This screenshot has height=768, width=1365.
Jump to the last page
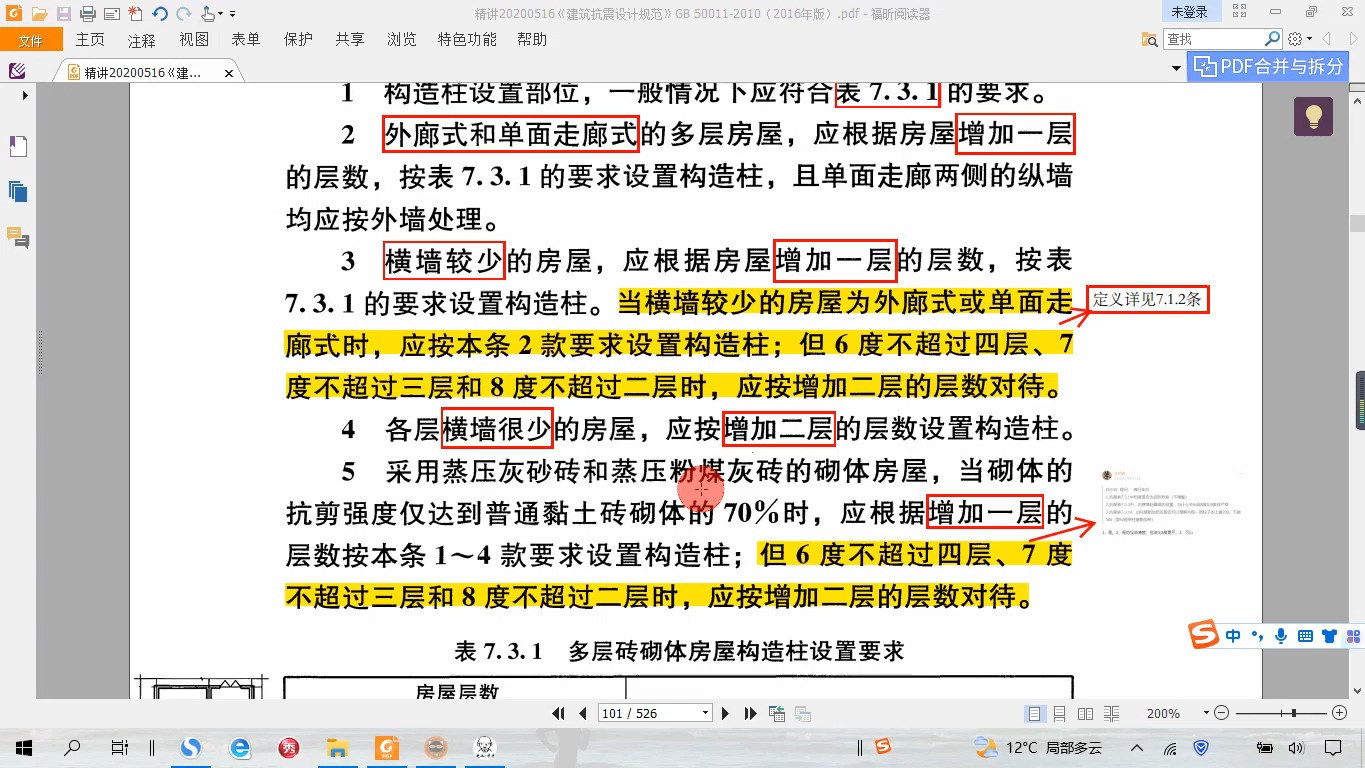point(751,713)
